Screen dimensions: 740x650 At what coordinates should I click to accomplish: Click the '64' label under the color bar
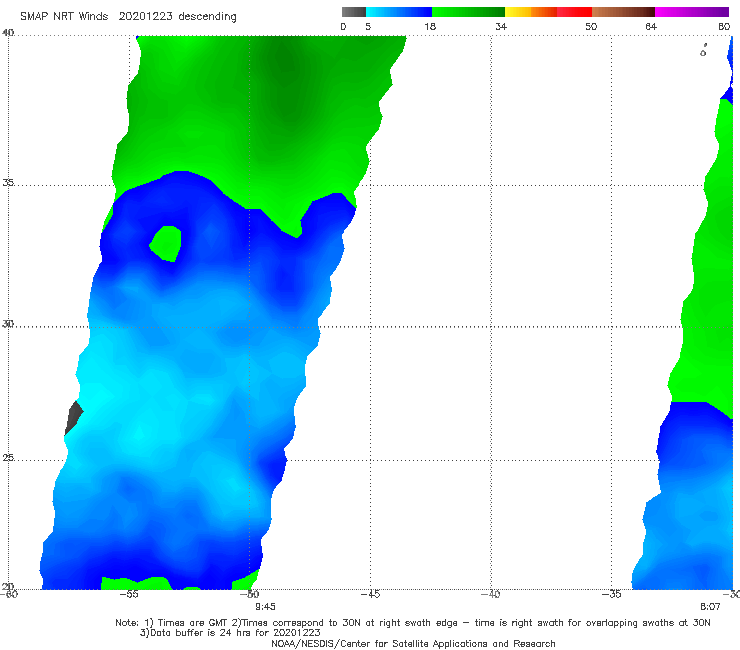(x=651, y=26)
